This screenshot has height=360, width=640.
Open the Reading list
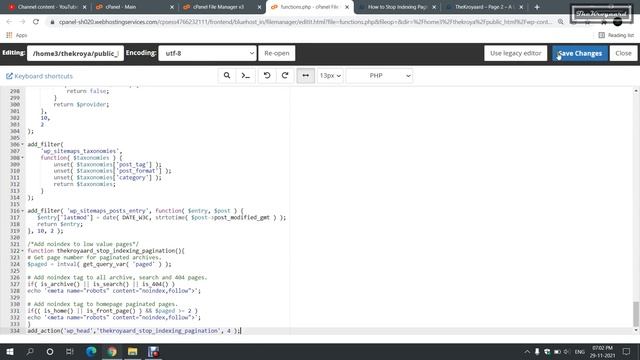[616, 36]
